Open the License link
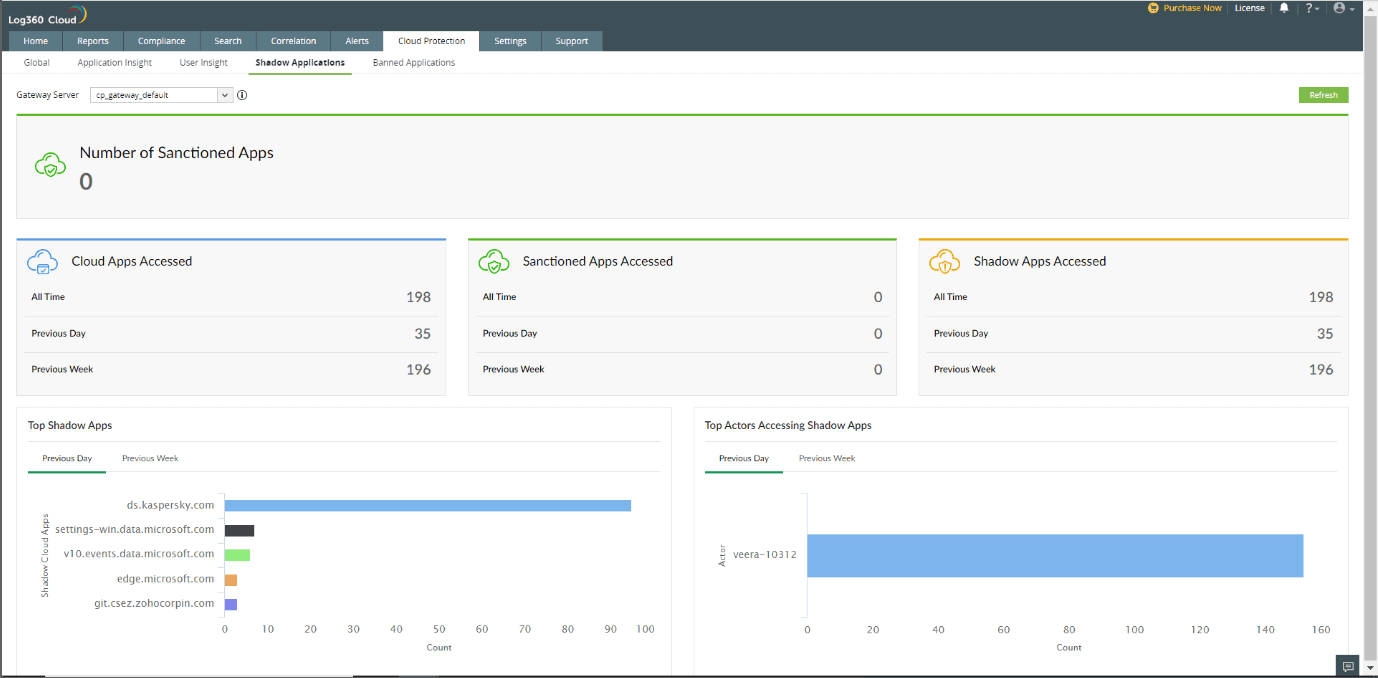1378x678 pixels. [x=1249, y=8]
